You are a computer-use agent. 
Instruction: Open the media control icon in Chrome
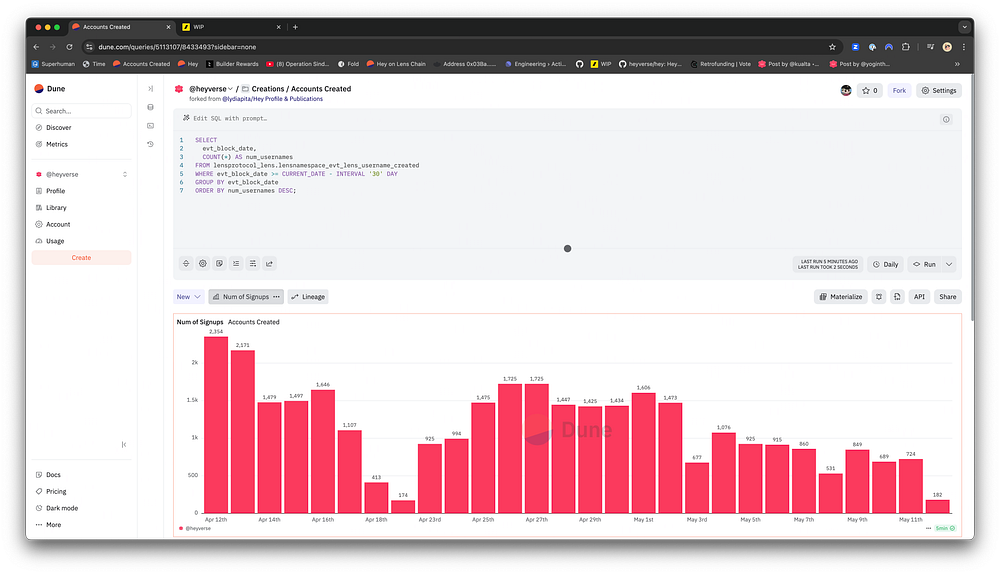[x=930, y=47]
